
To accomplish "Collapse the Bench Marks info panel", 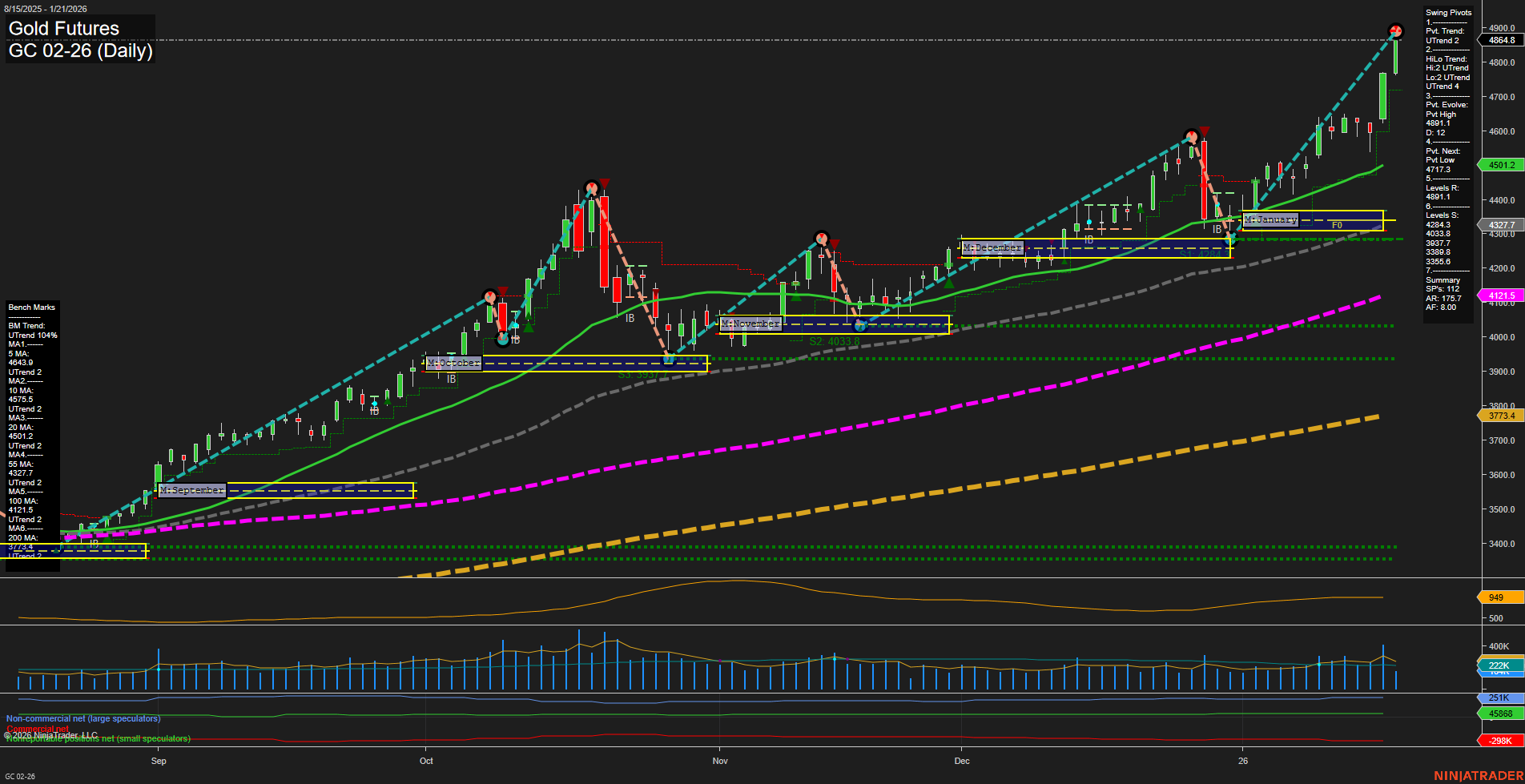I will tap(31, 307).
